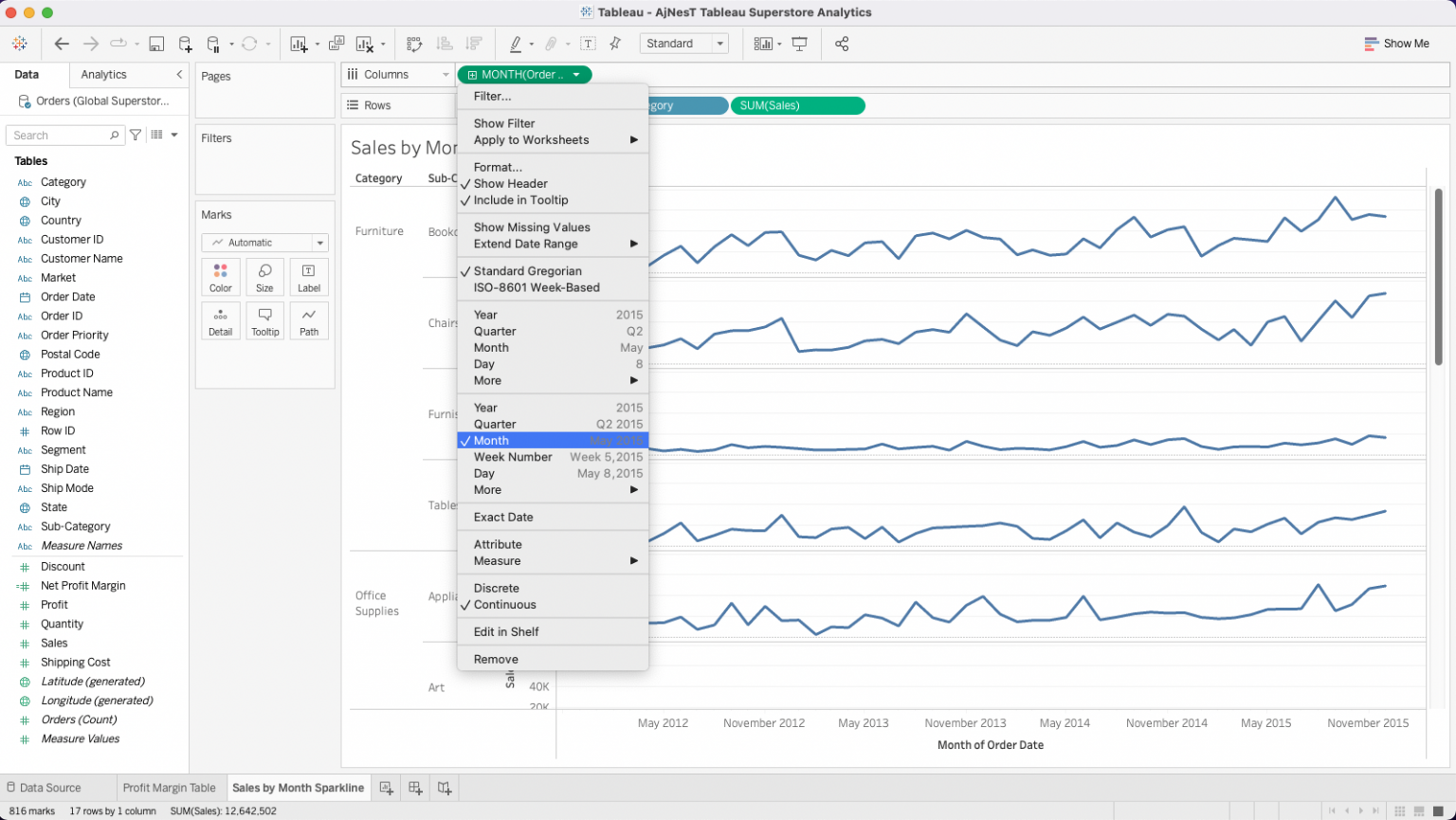Viewport: 1456px width, 820px height.
Task: Uncheck Show Header in the context menu
Action: (510, 184)
